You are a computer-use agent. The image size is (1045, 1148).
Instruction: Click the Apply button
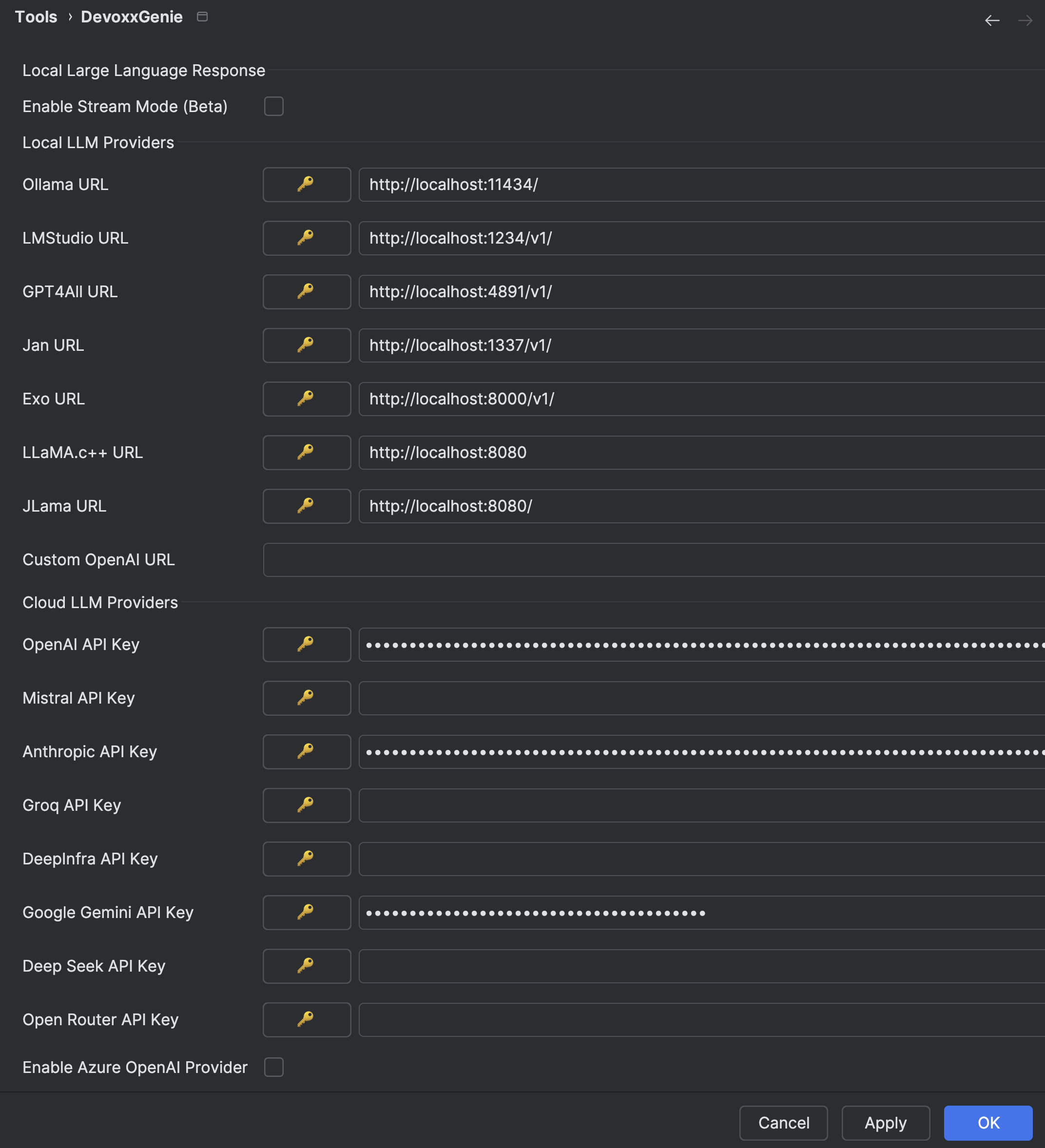click(886, 1123)
